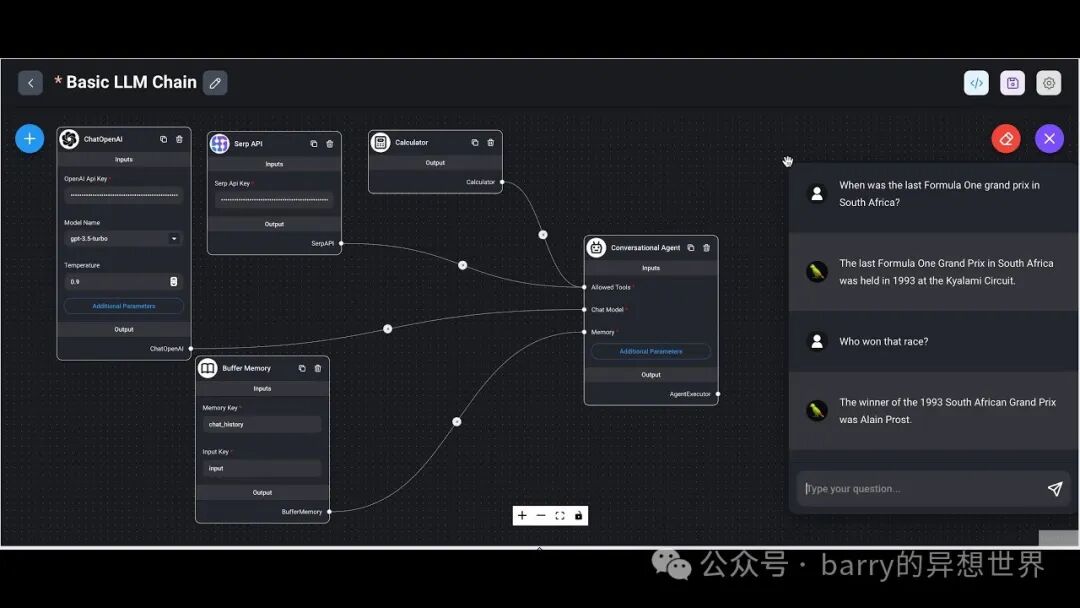This screenshot has width=1080, height=608.
Task: Click the Conversational Agent robot icon
Action: point(596,248)
